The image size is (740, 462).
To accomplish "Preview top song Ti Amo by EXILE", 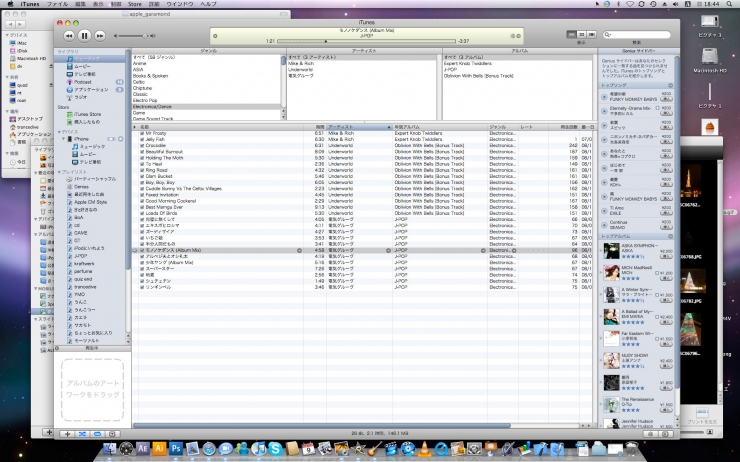I will pos(604,210).
